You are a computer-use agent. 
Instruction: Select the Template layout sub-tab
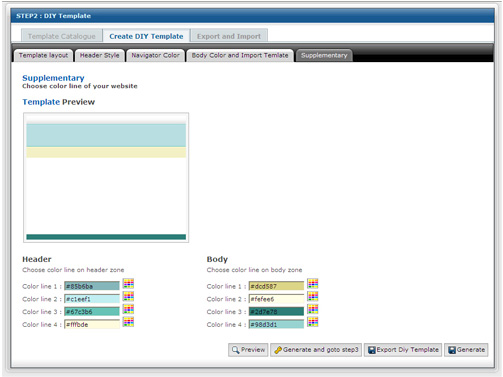click(43, 55)
